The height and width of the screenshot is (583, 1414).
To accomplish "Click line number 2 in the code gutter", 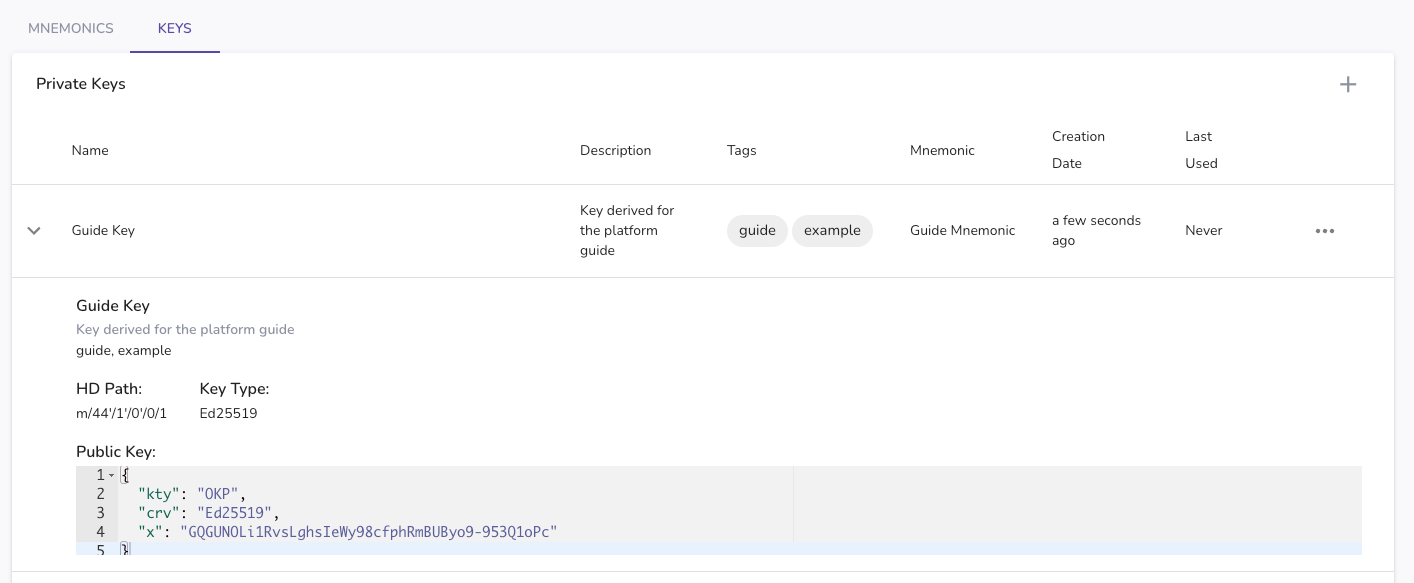I will 101,494.
